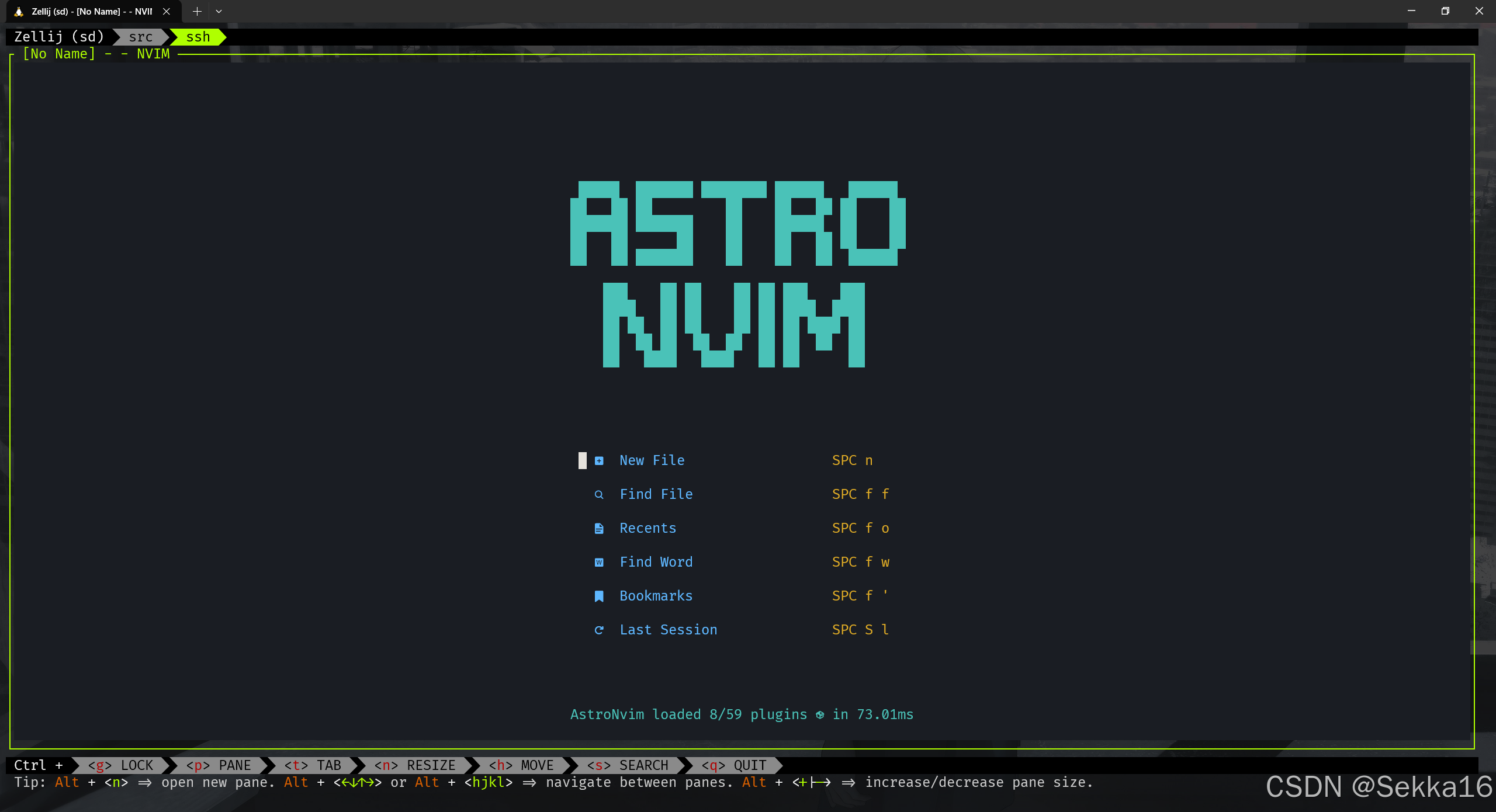The width and height of the screenshot is (1496, 812).
Task: Switch to the src Zellij tab
Action: (140, 37)
